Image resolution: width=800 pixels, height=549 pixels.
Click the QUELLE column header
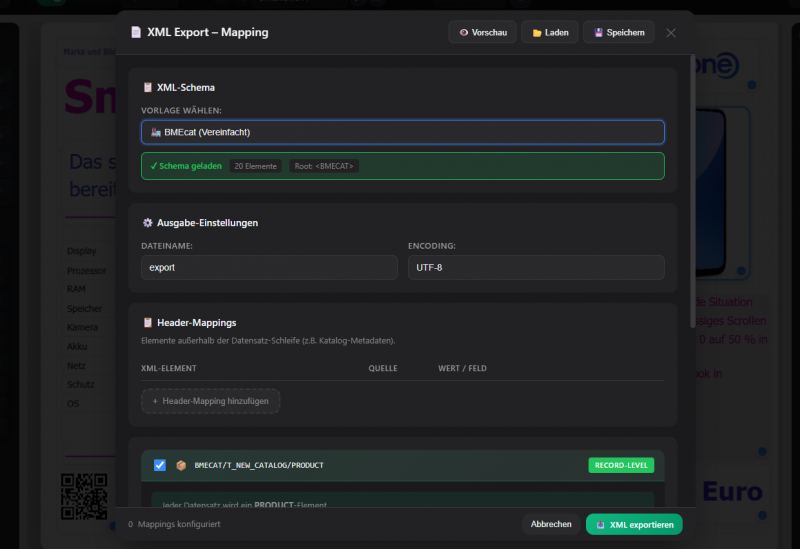coord(383,368)
